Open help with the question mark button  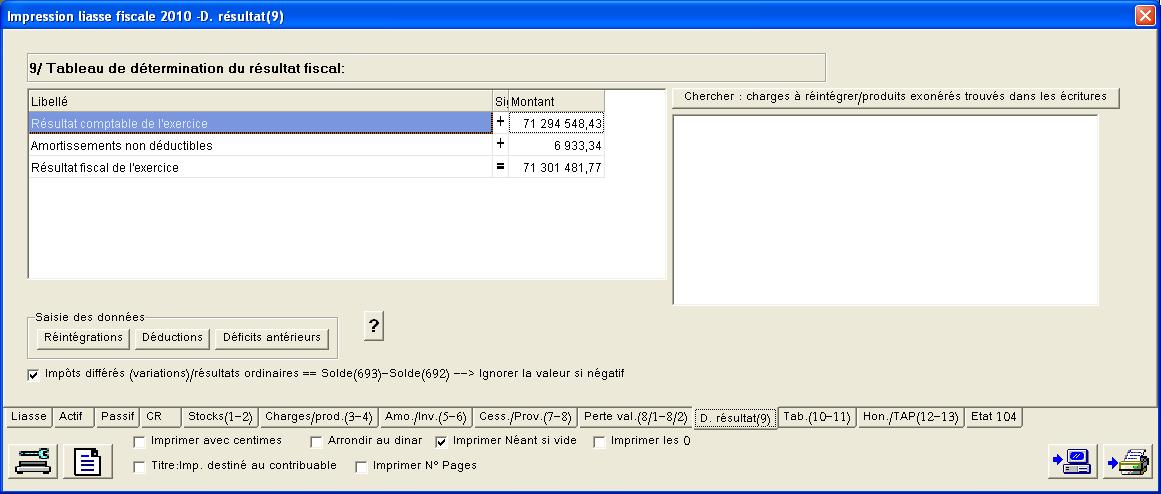coord(374,326)
